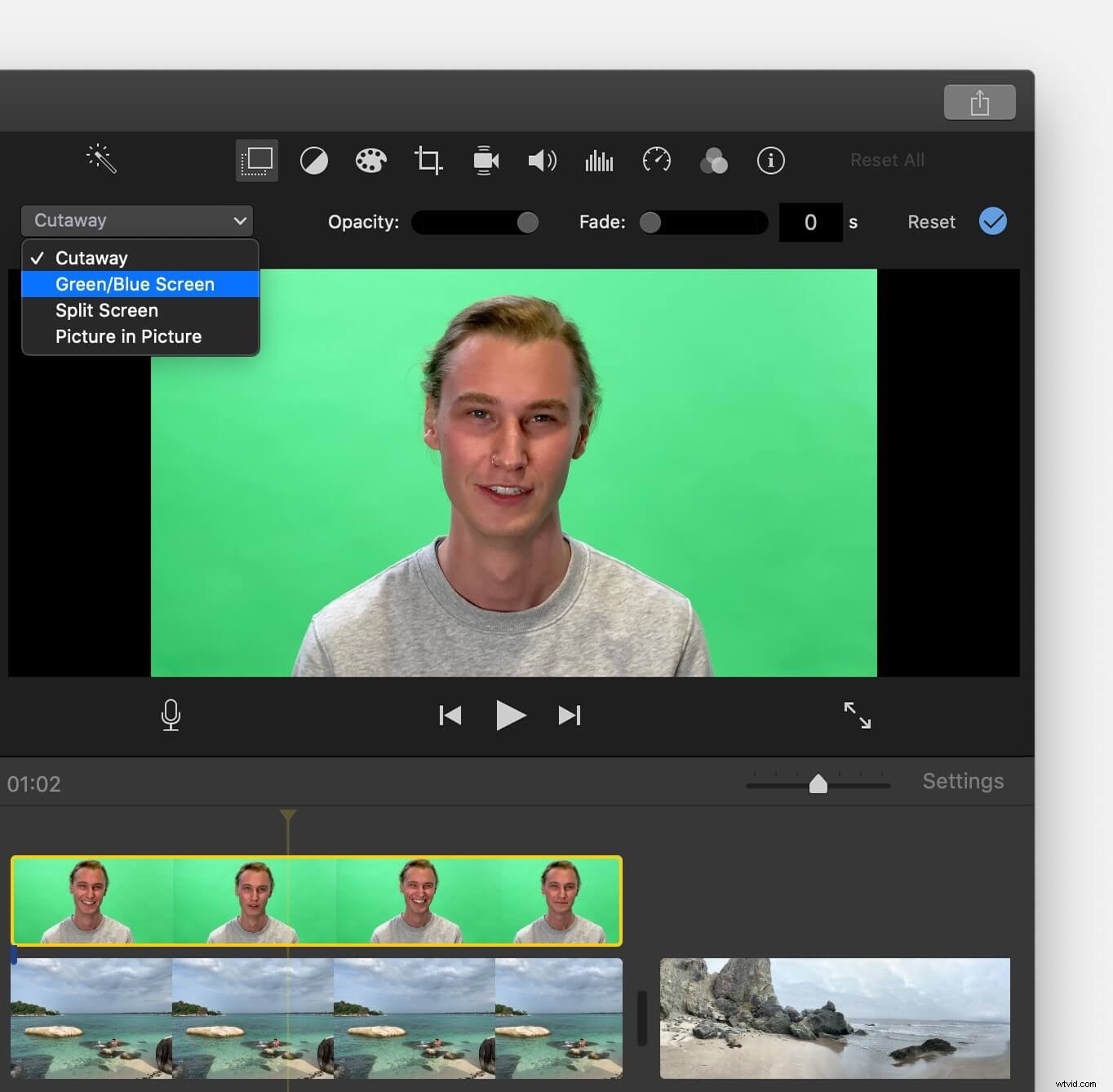This screenshot has width=1113, height=1092.
Task: Select the Enhance magic wand tool
Action: pos(100,159)
